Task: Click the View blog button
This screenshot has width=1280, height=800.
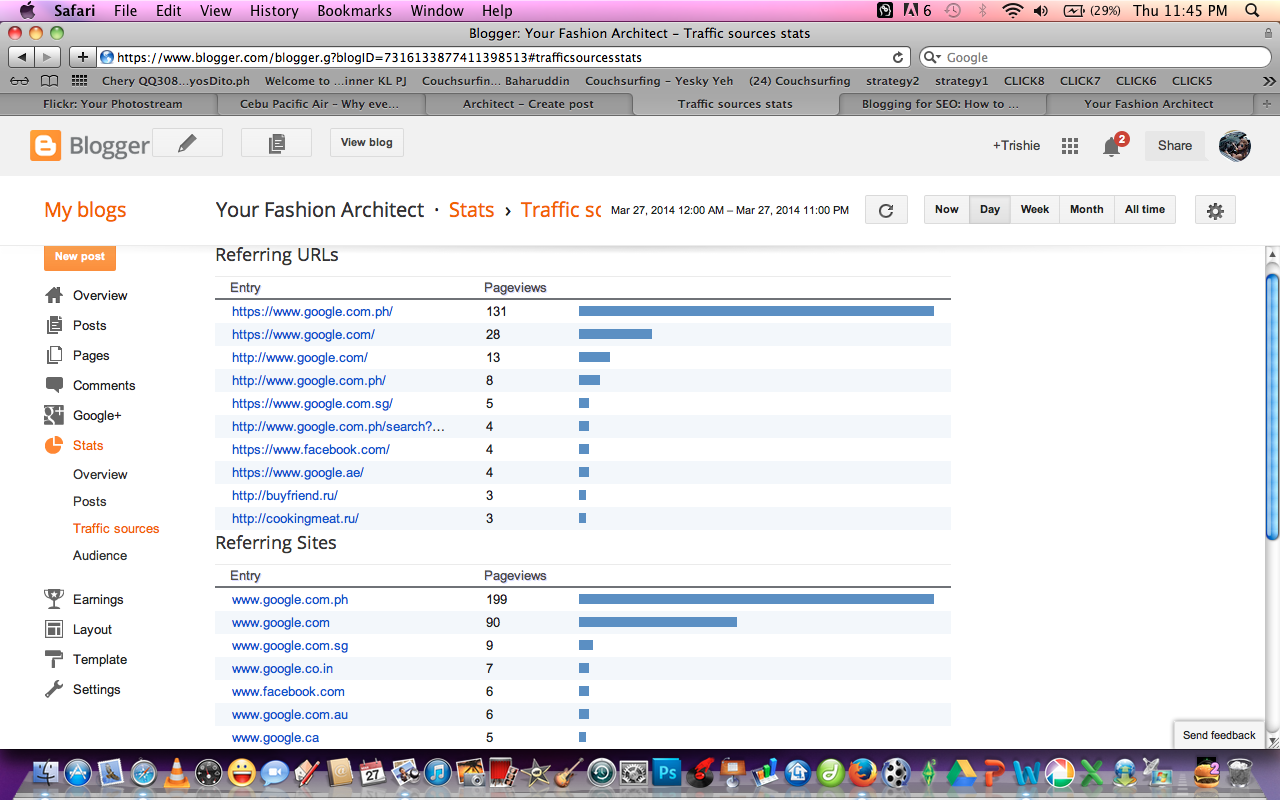Action: (x=367, y=143)
